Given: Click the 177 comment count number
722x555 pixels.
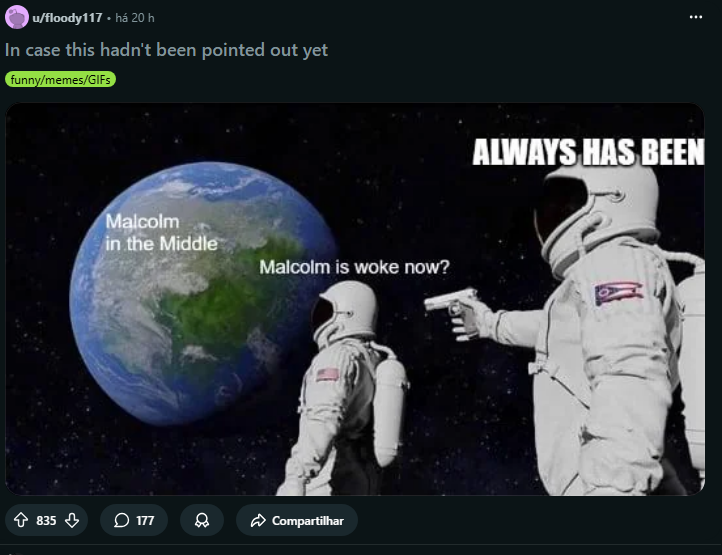Looking at the screenshot, I should tap(145, 520).
